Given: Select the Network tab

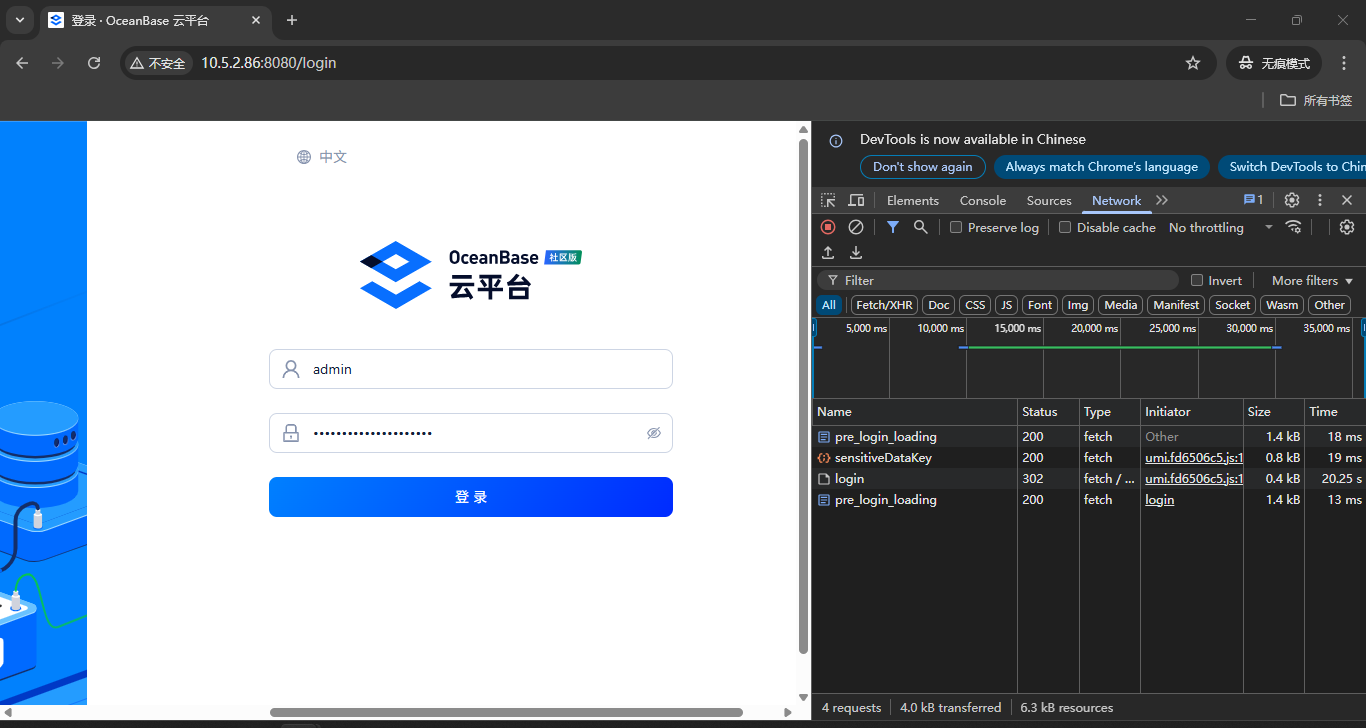Looking at the screenshot, I should point(1117,200).
